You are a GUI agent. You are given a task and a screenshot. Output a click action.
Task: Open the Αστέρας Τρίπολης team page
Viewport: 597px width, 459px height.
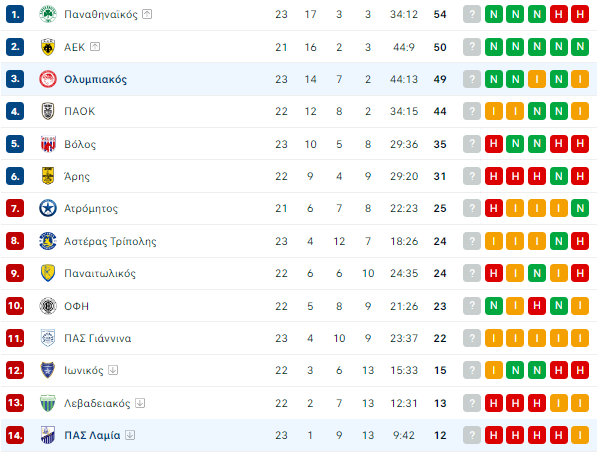[110, 241]
